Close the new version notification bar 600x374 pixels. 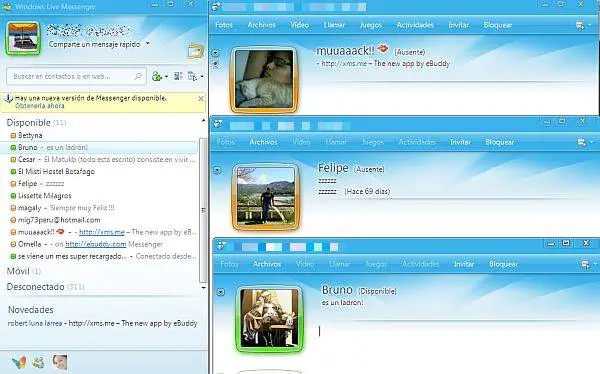pos(201,99)
